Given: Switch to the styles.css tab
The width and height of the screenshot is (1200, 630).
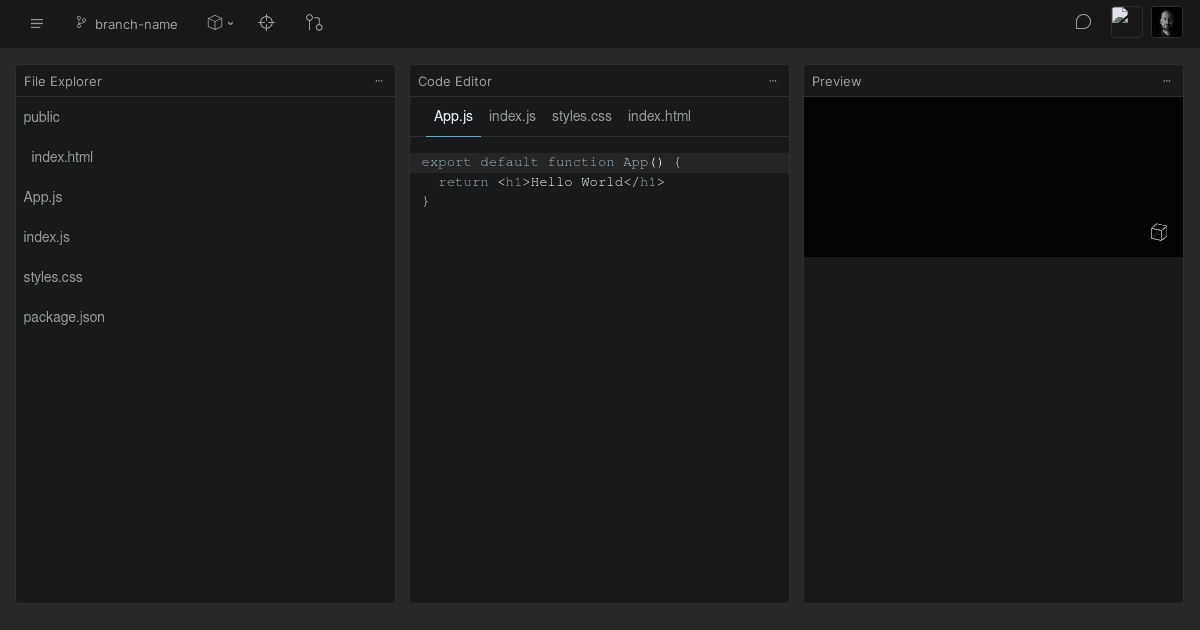Looking at the screenshot, I should point(581,116).
